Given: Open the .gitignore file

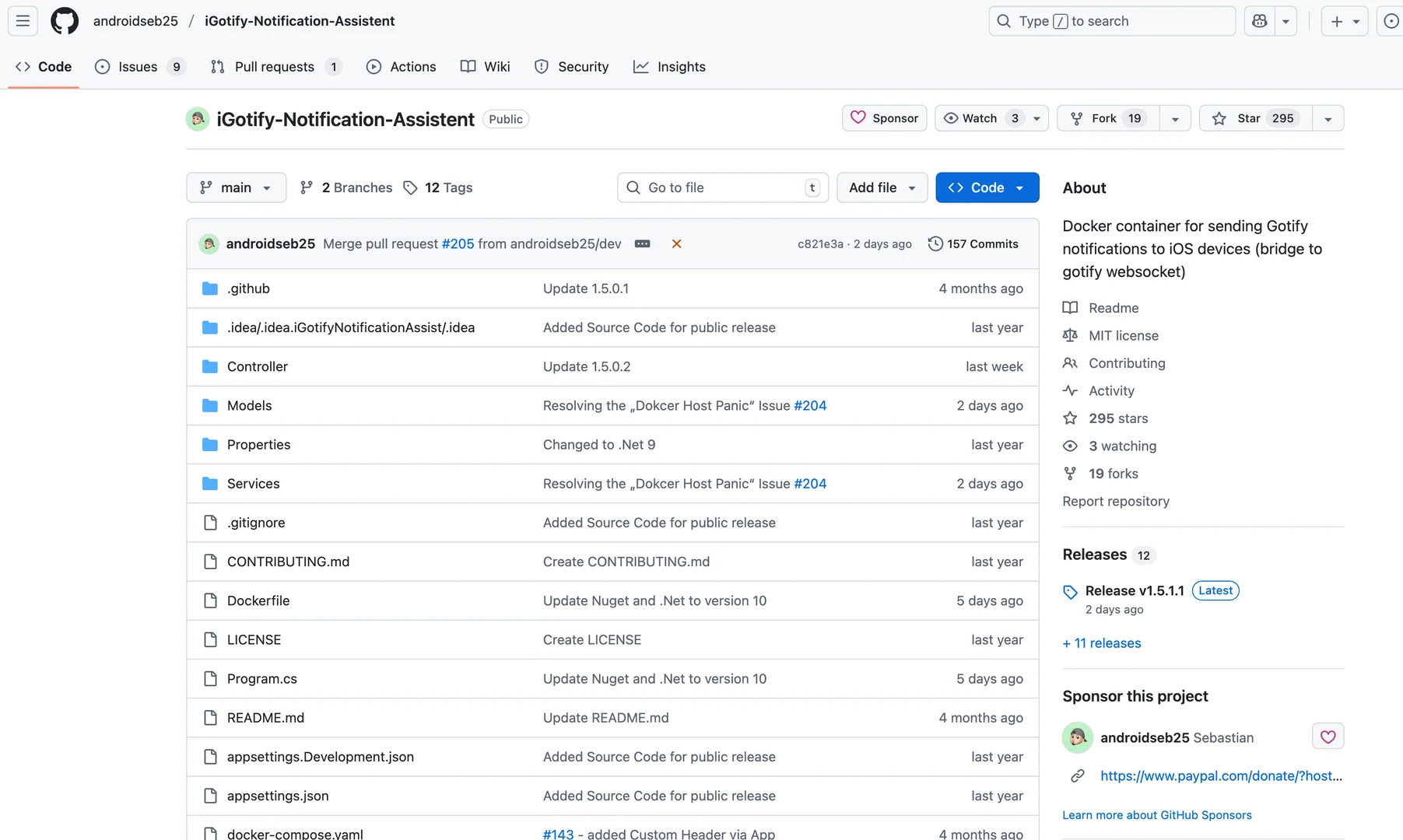Looking at the screenshot, I should (256, 523).
